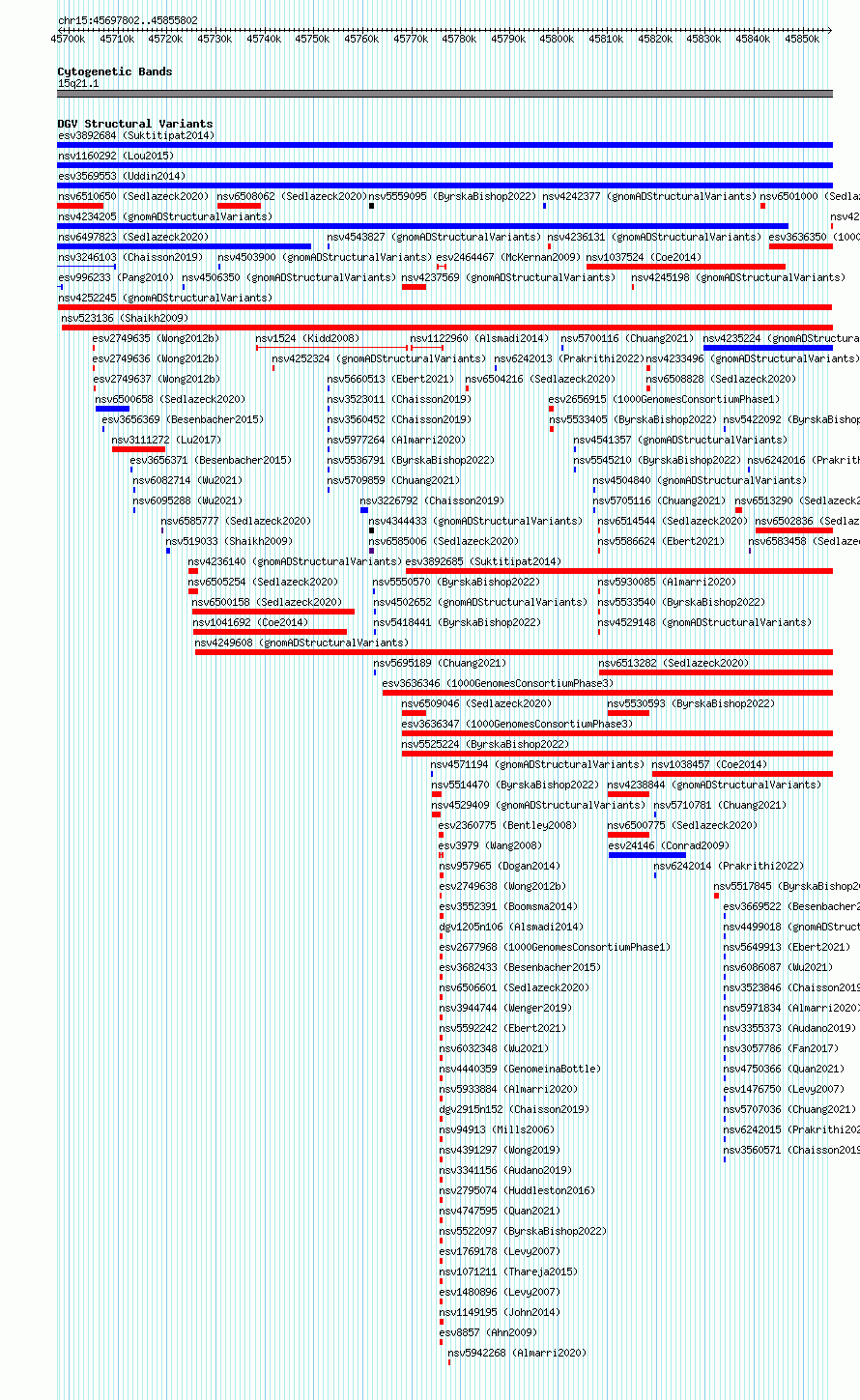
Task: Click the blue bar under esv24146
Action: 647,855
